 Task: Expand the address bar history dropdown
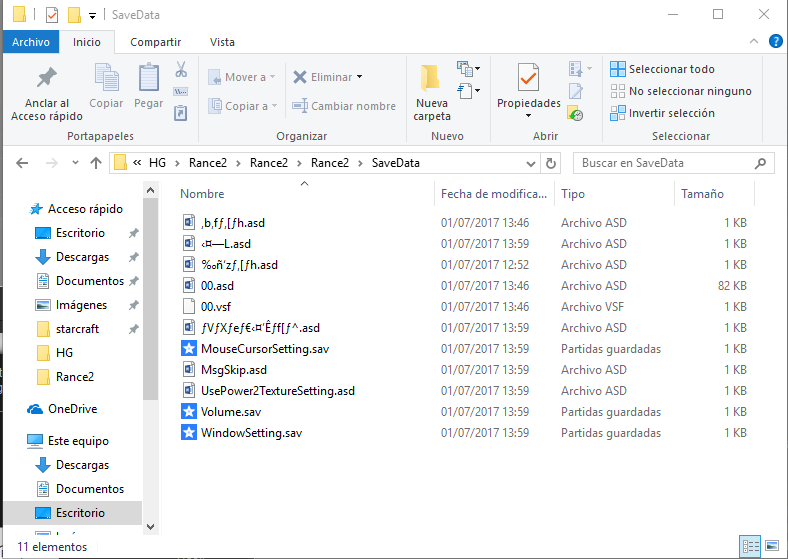[531, 163]
